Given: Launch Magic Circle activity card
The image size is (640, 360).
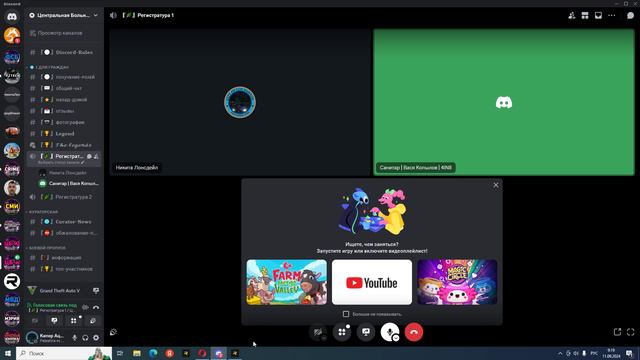Looking at the screenshot, I should [457, 282].
